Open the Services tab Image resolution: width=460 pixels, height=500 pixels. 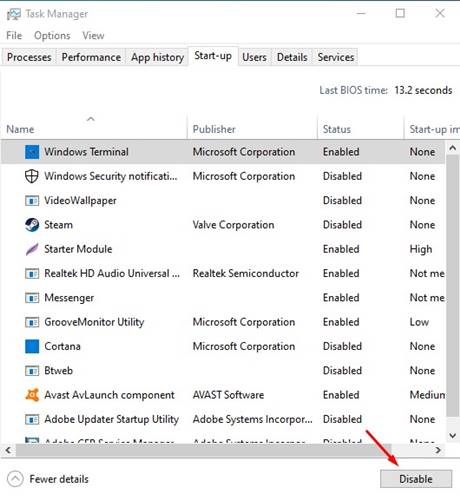click(x=336, y=57)
